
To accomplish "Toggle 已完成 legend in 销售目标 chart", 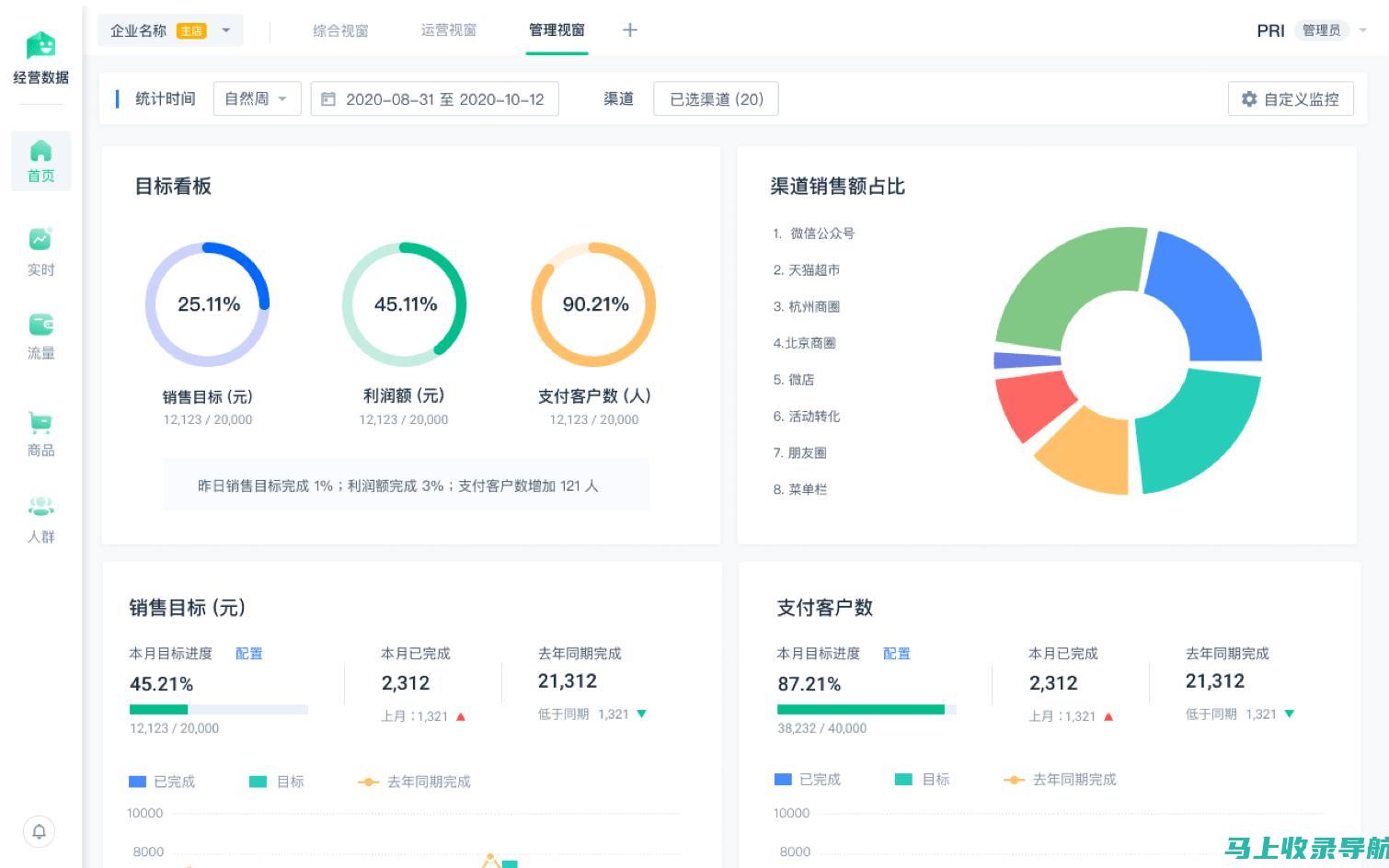I will tap(162, 782).
